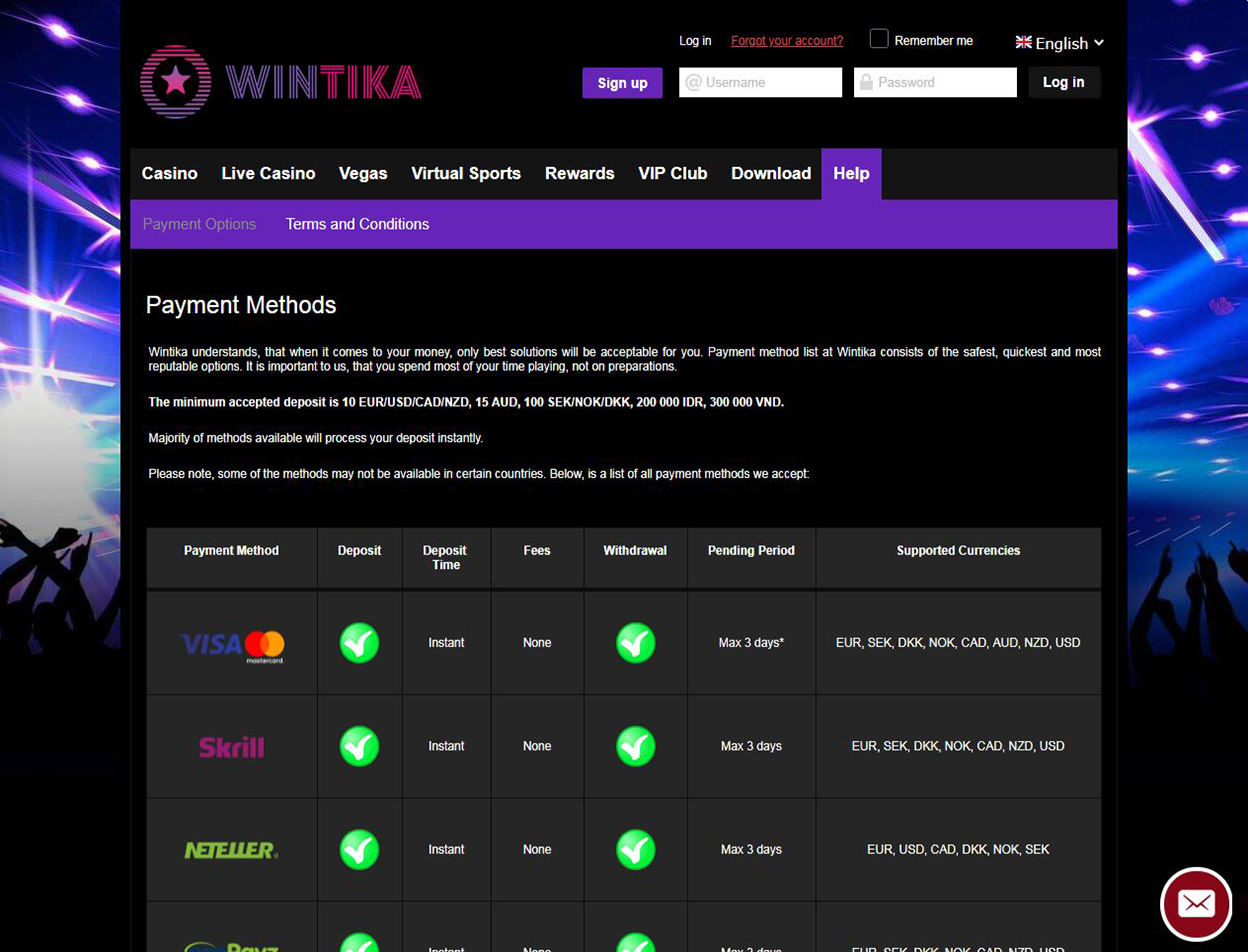Click Skrill row 'Max 3 days' cell
The height and width of the screenshot is (952, 1248).
click(x=751, y=746)
